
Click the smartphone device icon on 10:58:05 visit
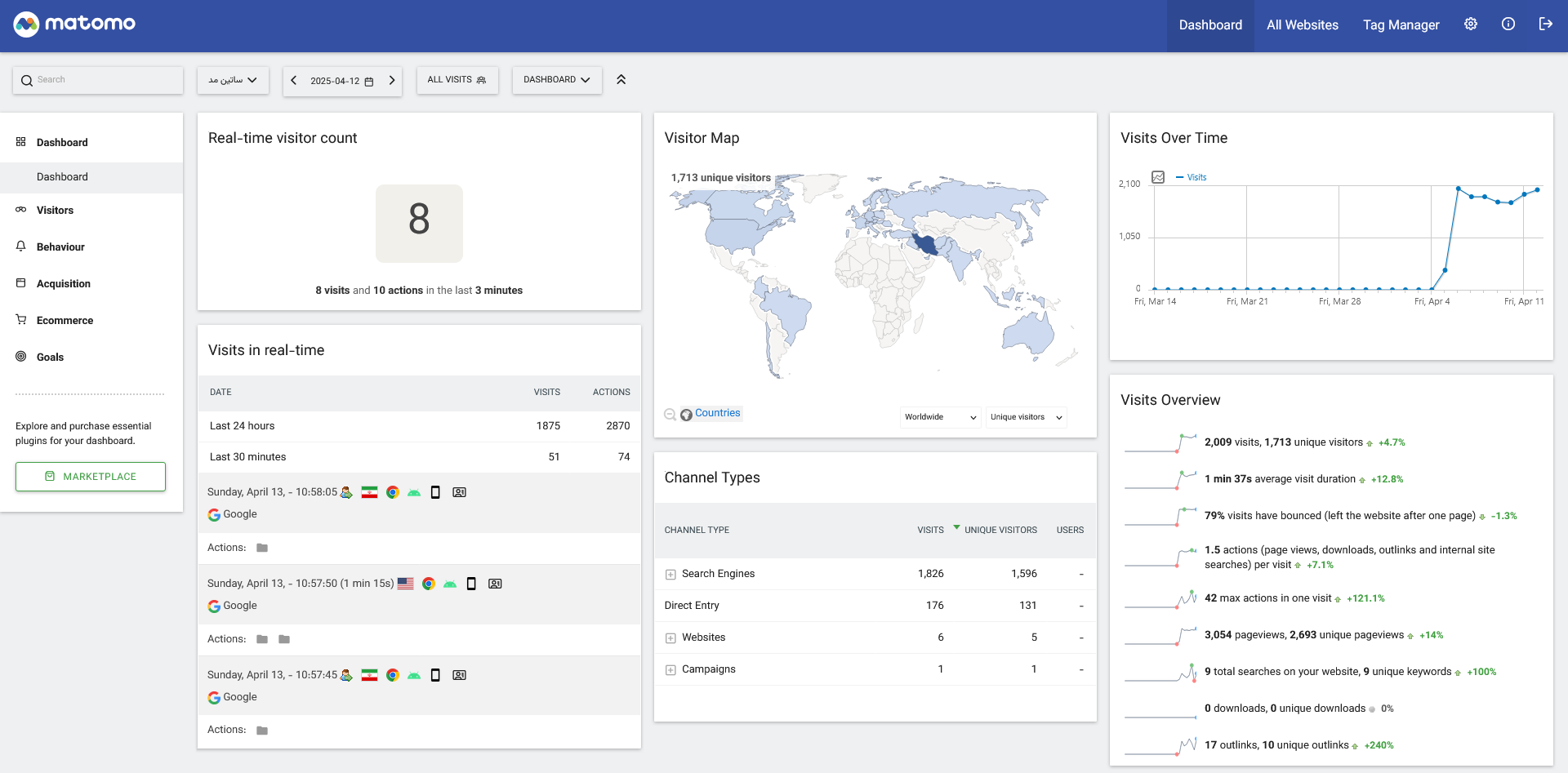click(435, 492)
